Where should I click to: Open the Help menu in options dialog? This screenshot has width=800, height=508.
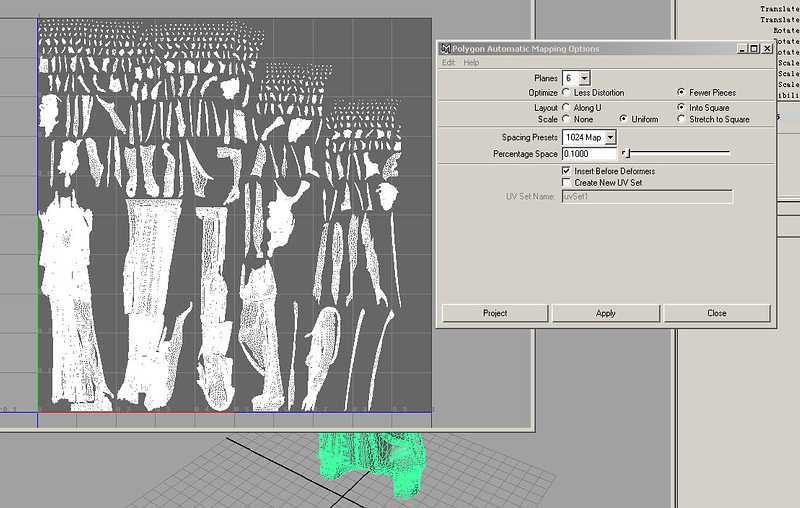(471, 62)
